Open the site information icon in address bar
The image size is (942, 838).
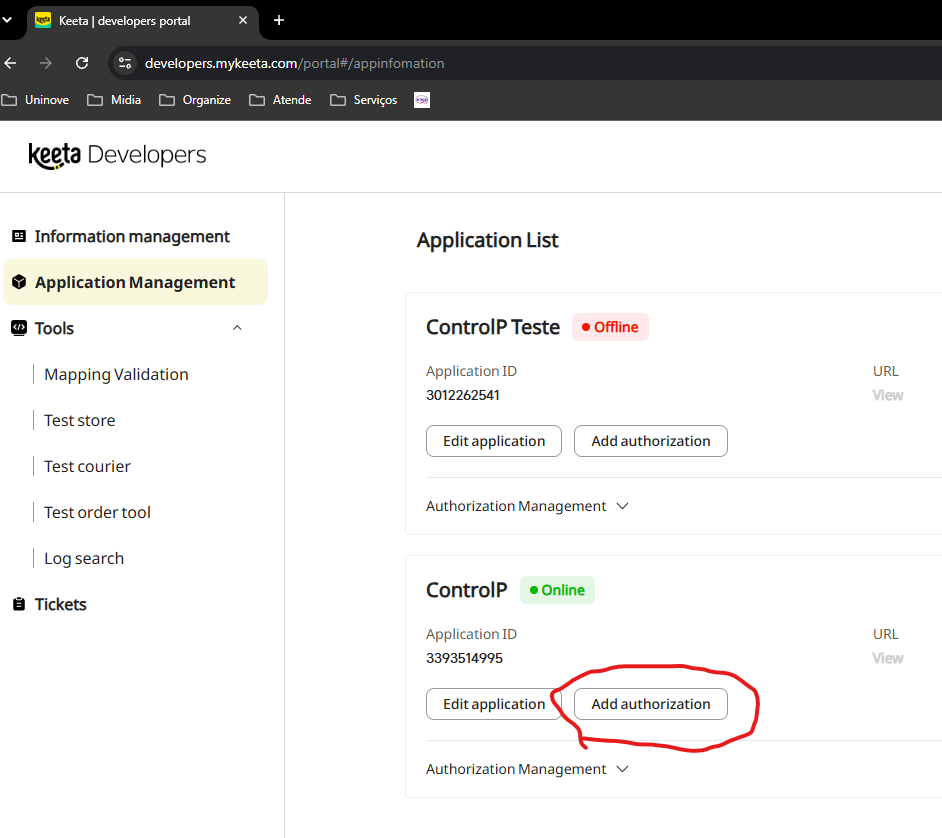click(125, 63)
